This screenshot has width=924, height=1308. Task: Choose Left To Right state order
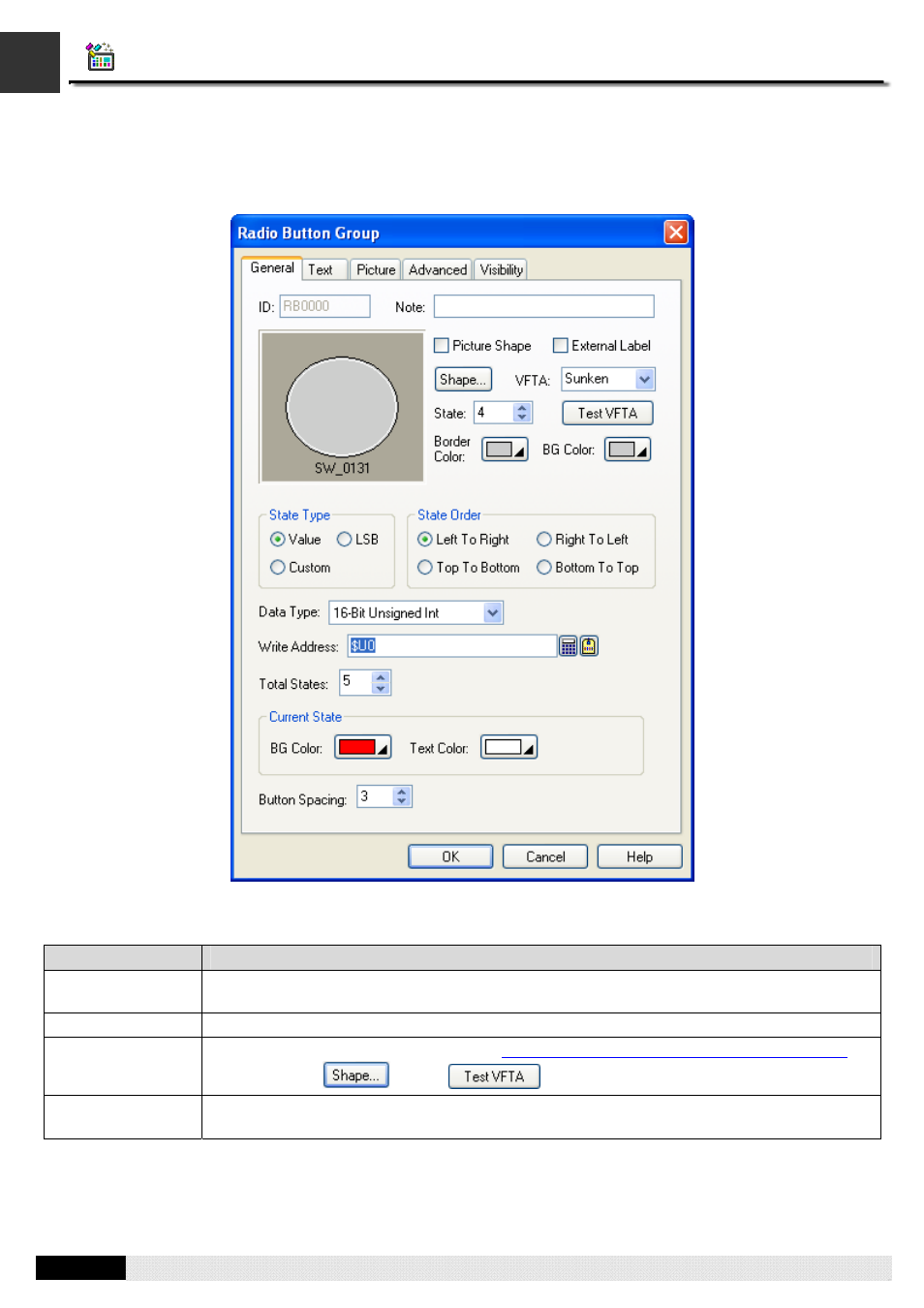425,540
